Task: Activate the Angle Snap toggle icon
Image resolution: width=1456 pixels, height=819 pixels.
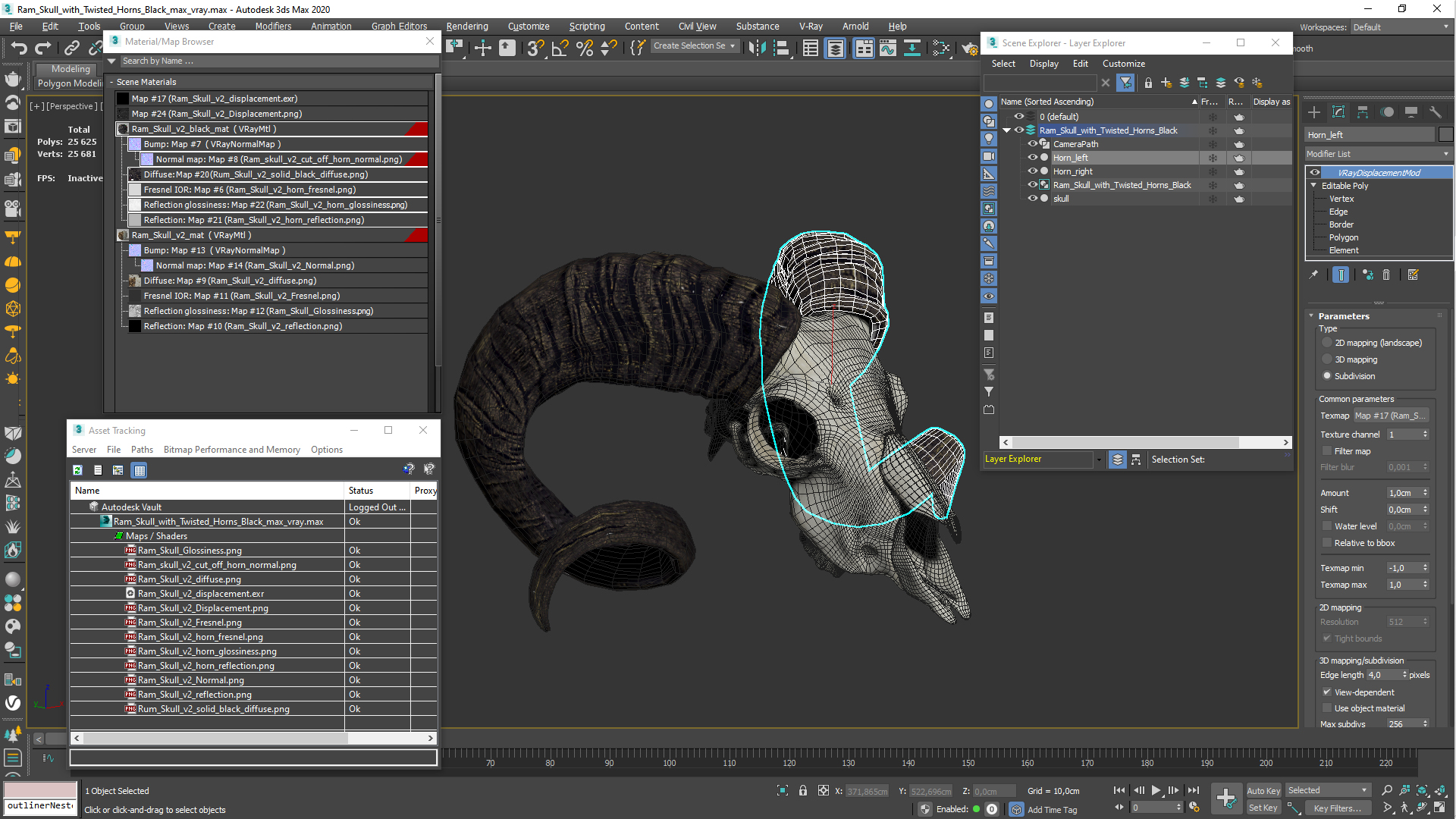Action: [560, 49]
